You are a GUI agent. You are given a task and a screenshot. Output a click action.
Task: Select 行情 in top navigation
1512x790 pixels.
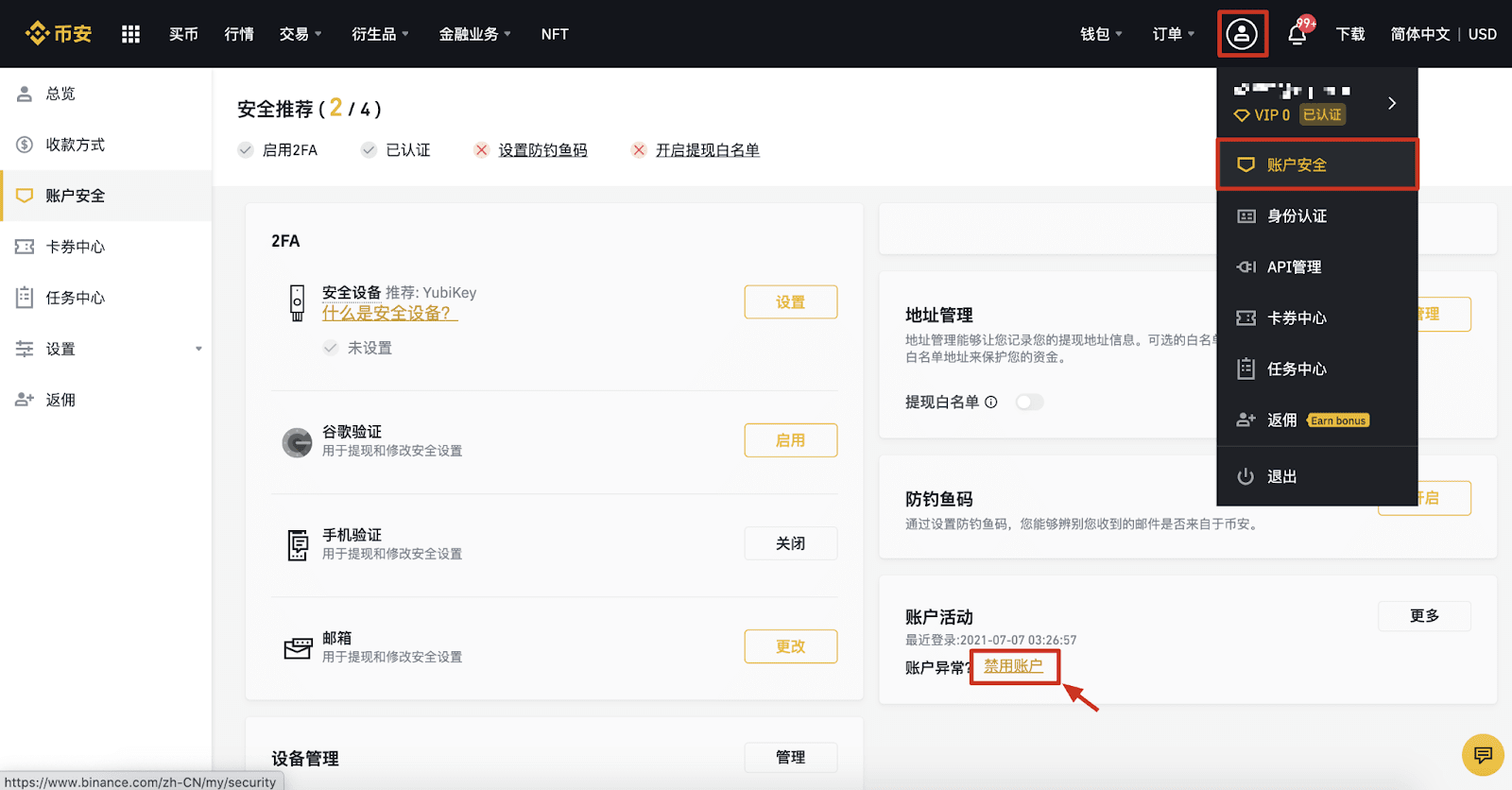click(239, 34)
